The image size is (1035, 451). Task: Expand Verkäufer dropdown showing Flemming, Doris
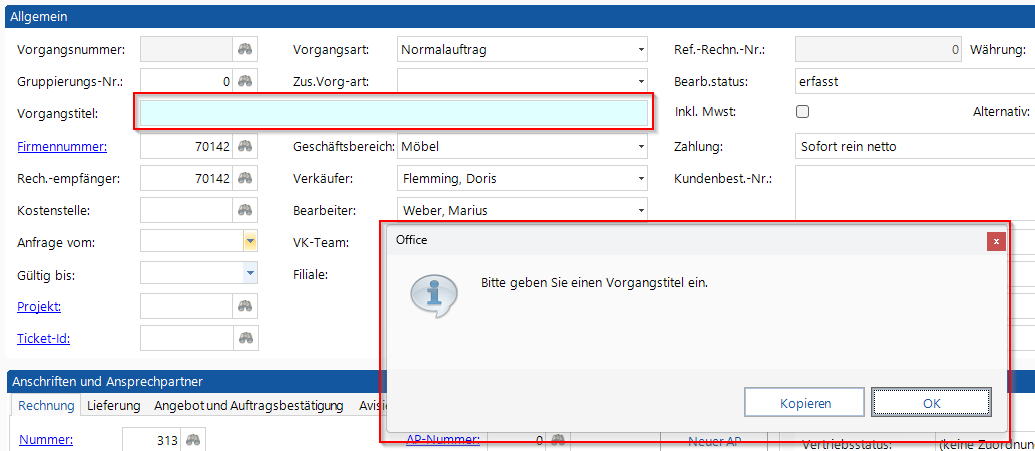coord(640,179)
